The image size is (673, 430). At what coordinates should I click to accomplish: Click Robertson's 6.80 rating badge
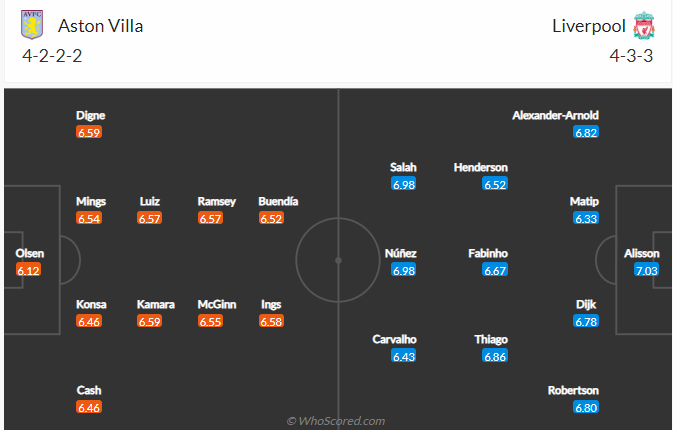tap(586, 408)
